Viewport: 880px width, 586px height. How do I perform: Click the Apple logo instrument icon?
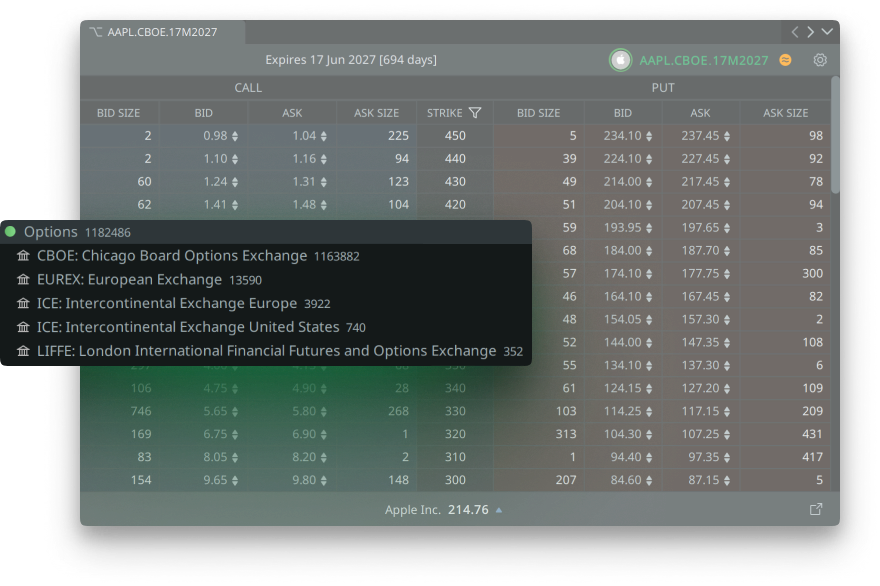click(x=620, y=60)
